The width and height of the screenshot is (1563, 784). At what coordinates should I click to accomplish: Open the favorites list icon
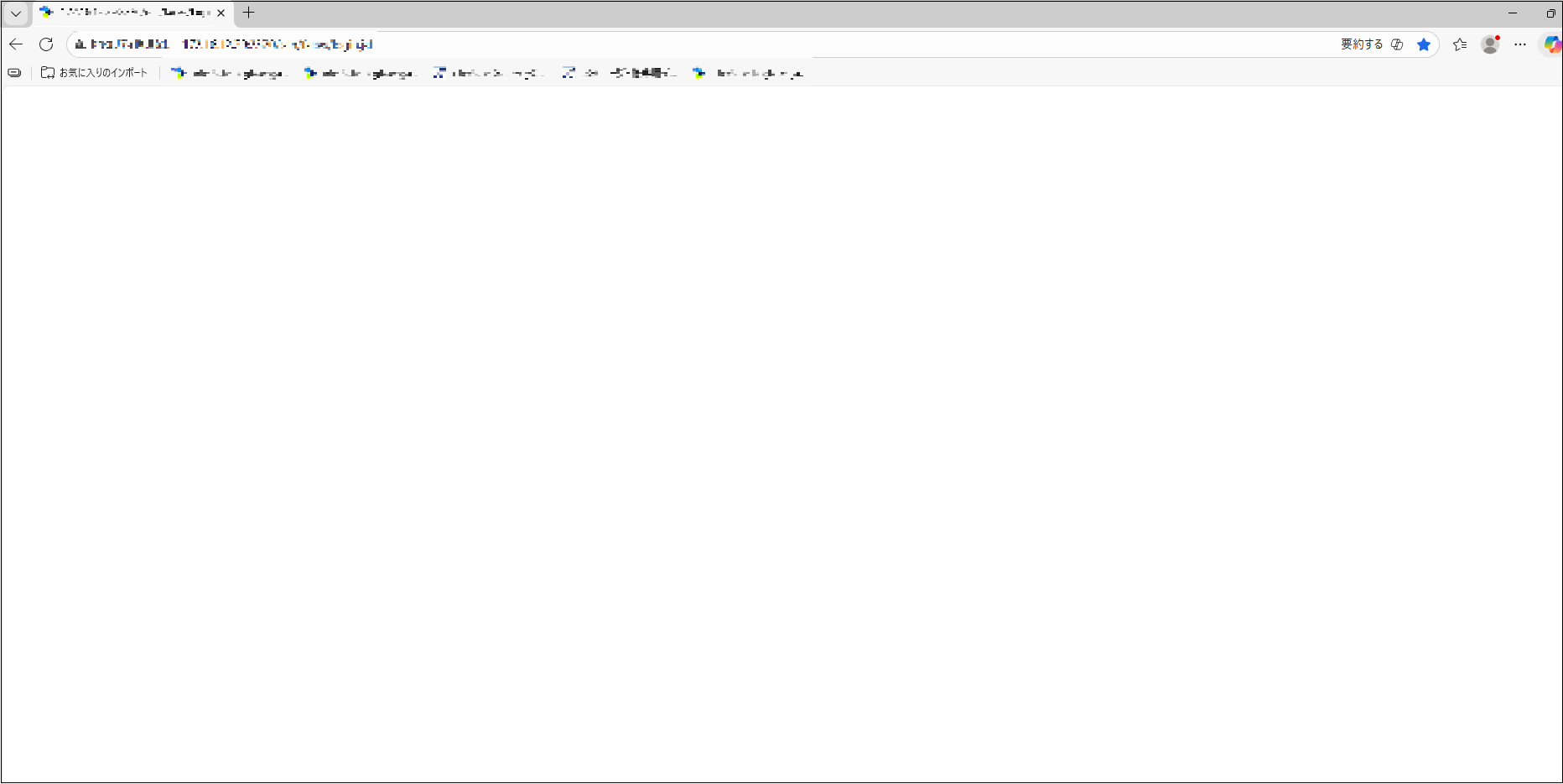[1459, 44]
